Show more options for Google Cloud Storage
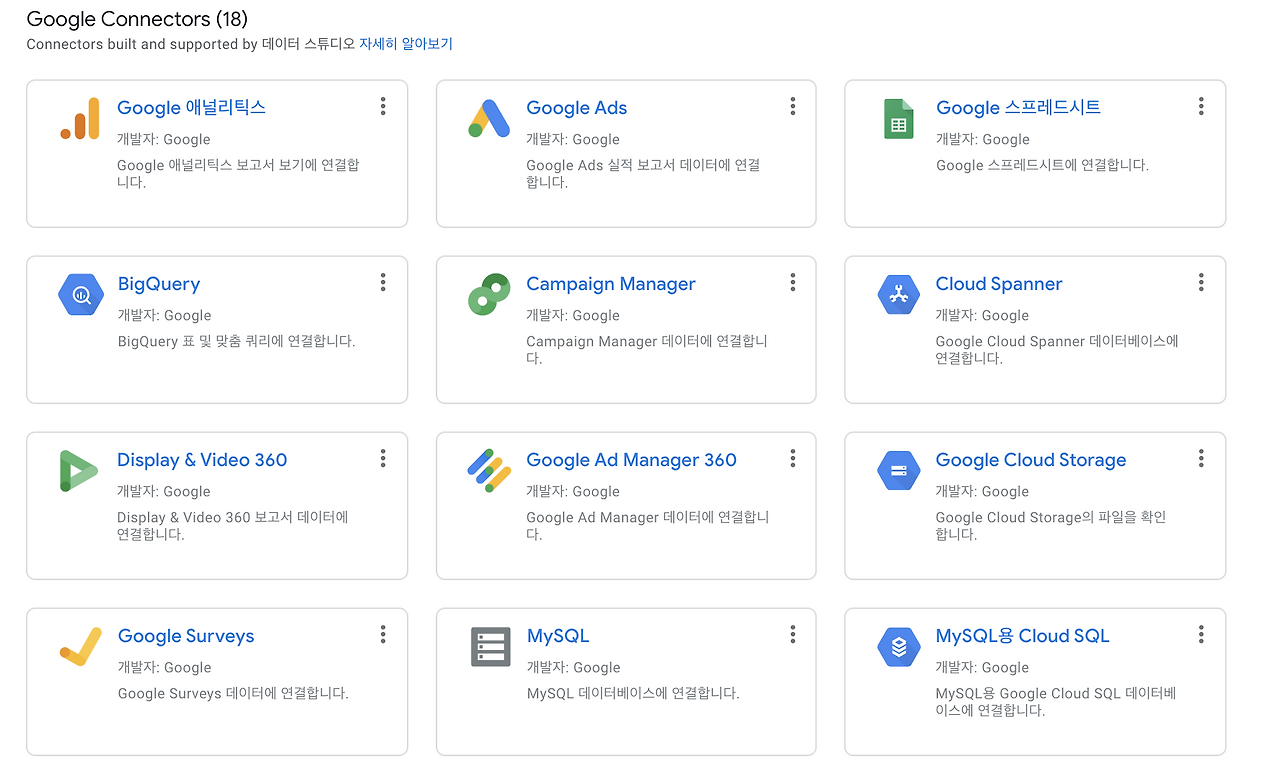This screenshot has width=1280, height=772. [1201, 458]
